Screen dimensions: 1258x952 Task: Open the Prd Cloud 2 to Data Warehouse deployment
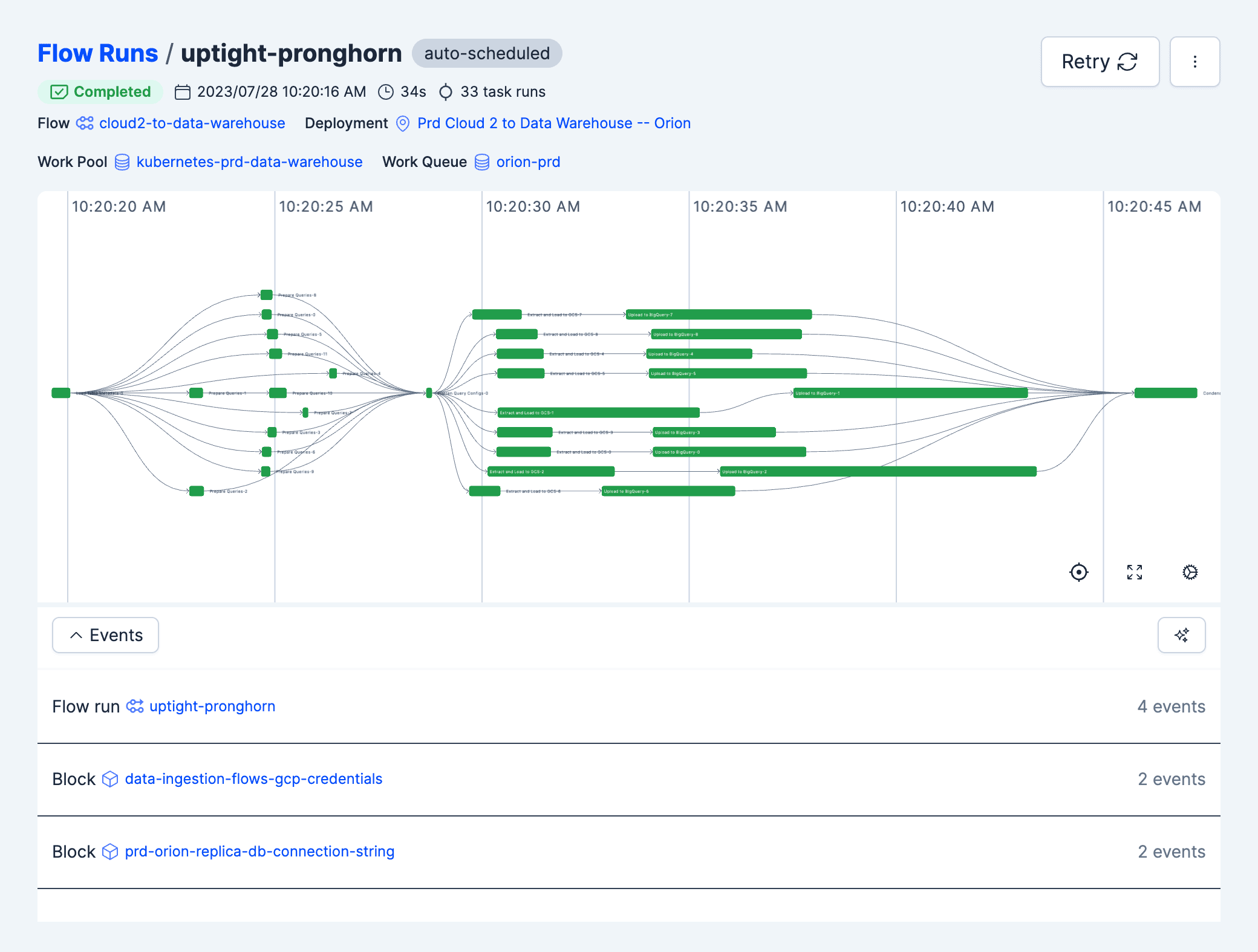553,123
